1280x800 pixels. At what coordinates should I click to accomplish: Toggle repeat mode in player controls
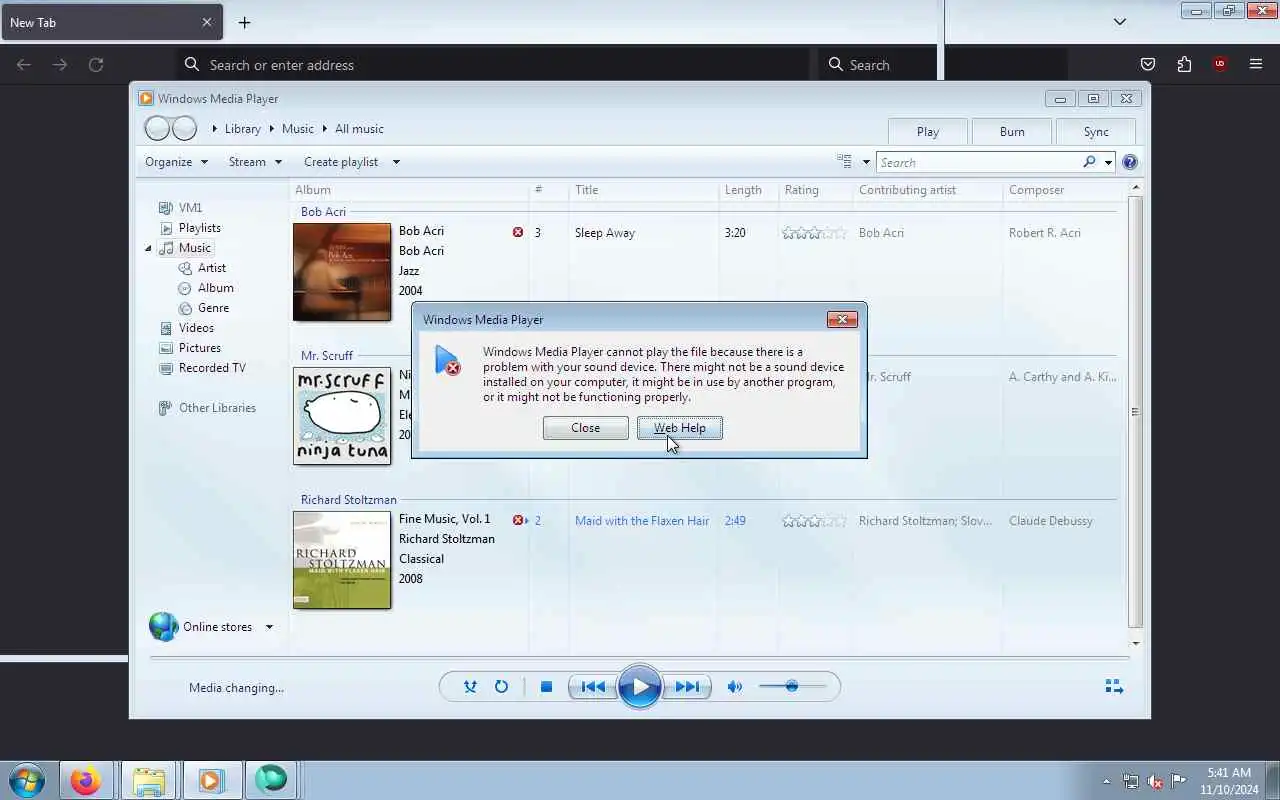(x=501, y=687)
